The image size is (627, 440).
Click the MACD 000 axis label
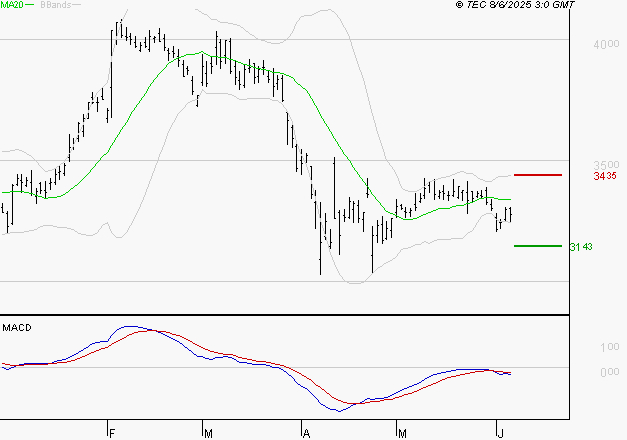(x=610, y=372)
